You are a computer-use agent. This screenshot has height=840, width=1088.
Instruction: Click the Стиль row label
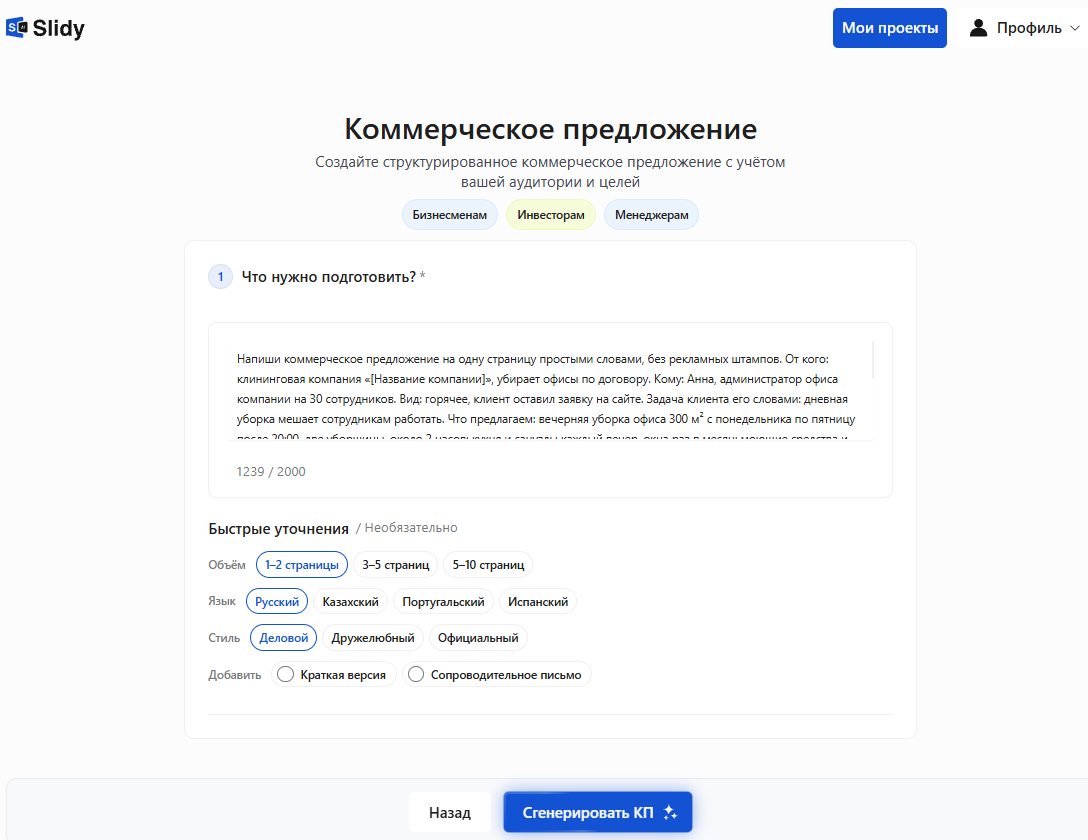224,637
